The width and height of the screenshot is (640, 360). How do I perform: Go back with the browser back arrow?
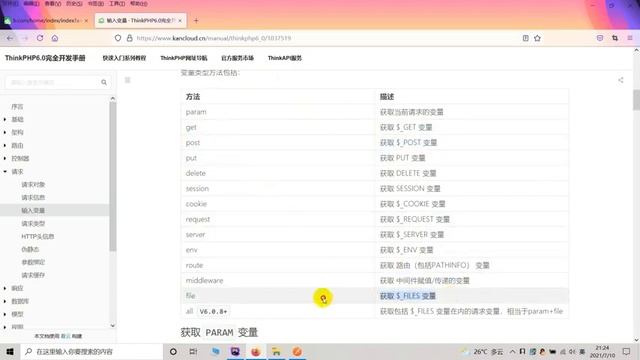point(10,38)
